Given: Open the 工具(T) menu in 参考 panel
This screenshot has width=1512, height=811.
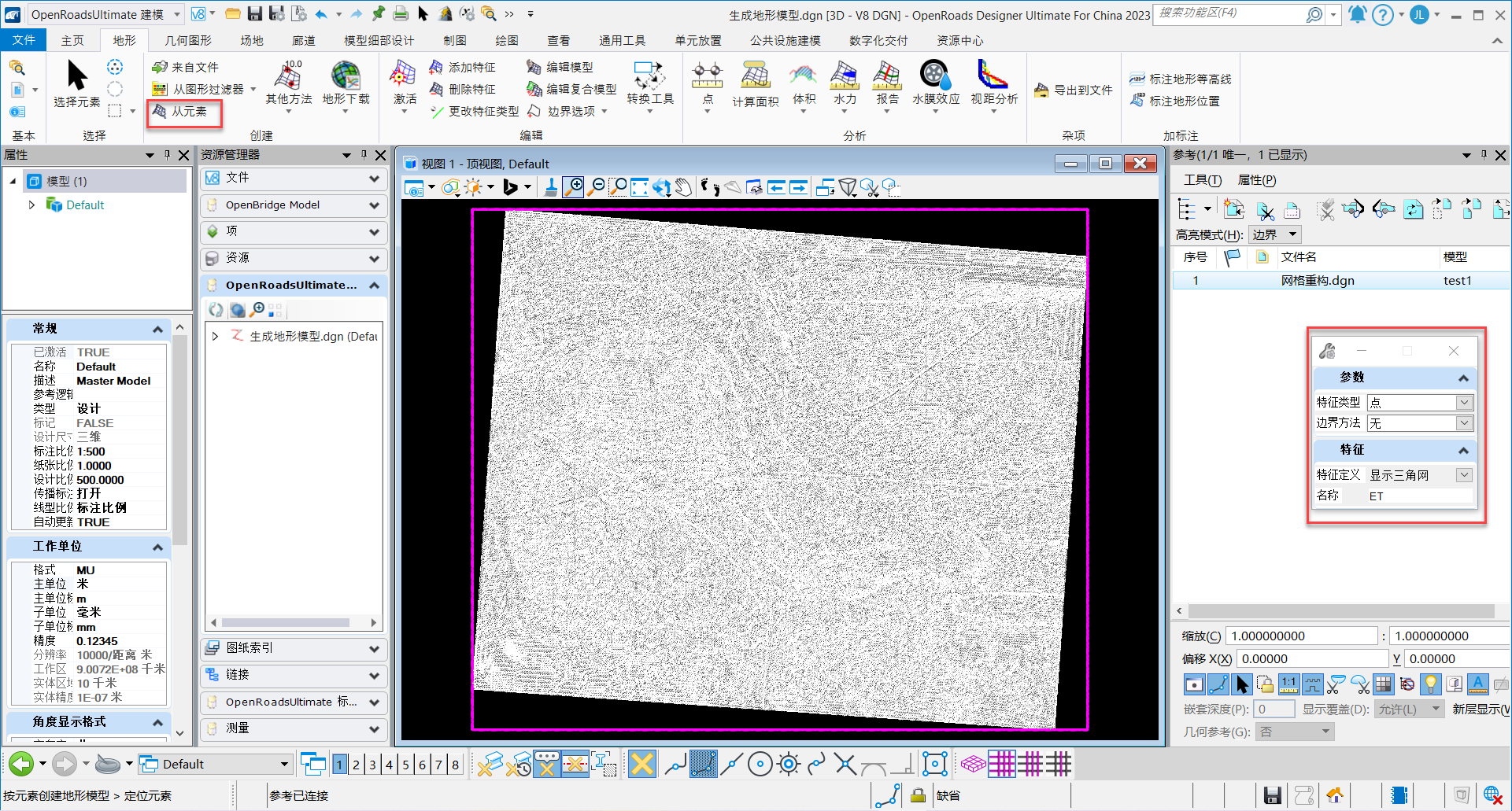Looking at the screenshot, I should point(1202,180).
